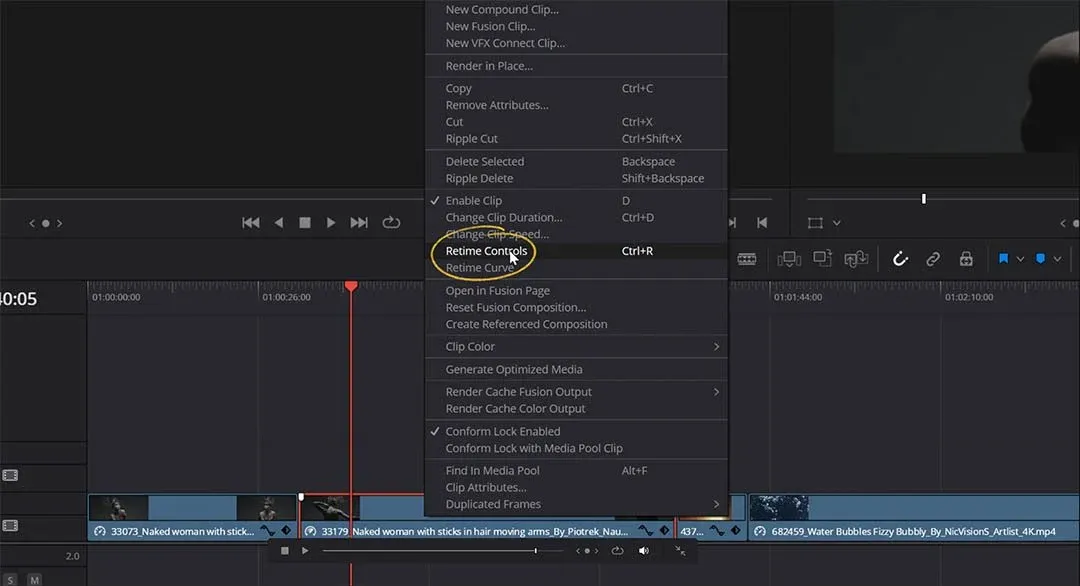Open marker color dropdown arrow

coord(1057,260)
